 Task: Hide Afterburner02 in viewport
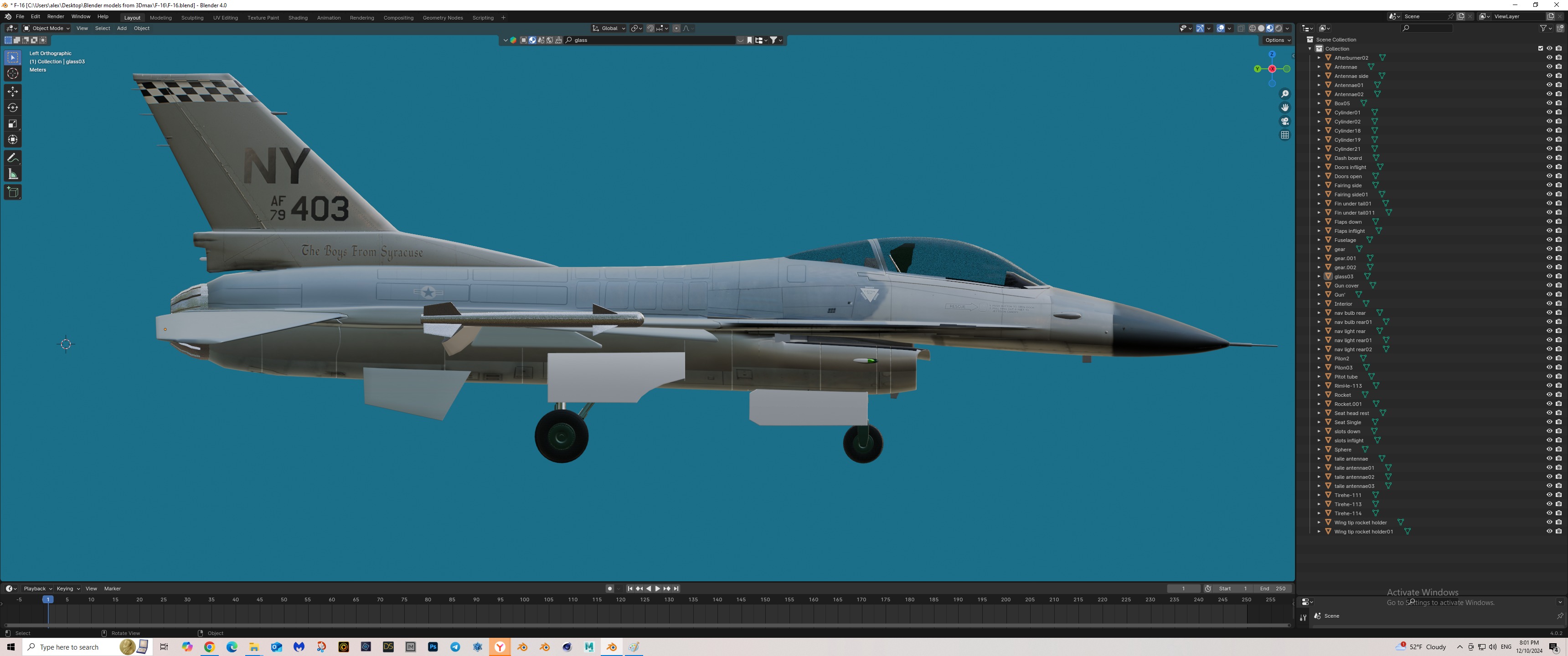[x=1549, y=58]
